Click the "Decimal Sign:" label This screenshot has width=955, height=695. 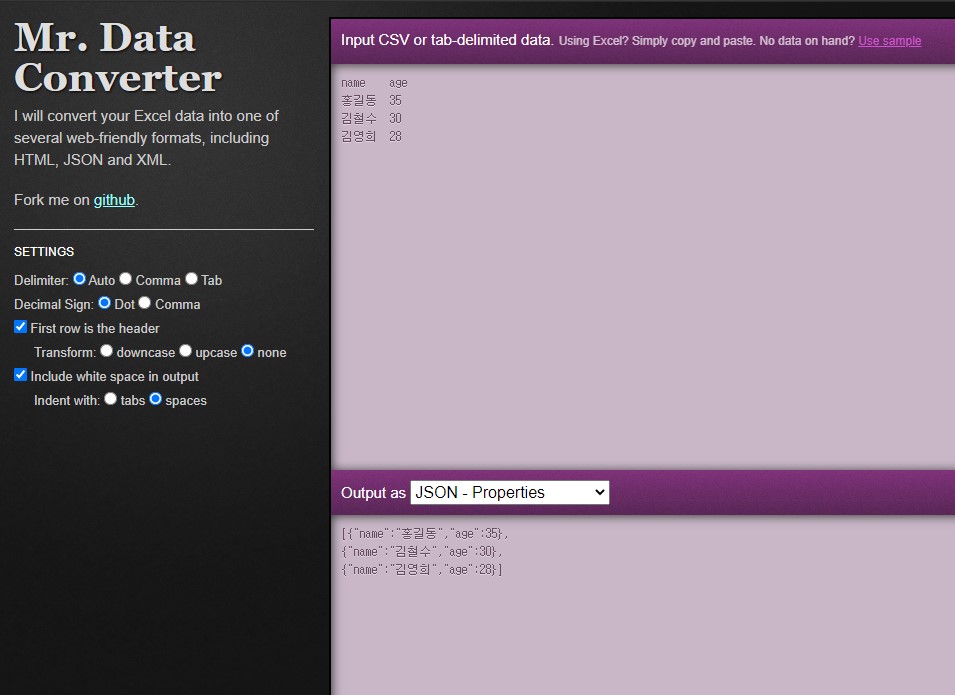click(x=54, y=304)
